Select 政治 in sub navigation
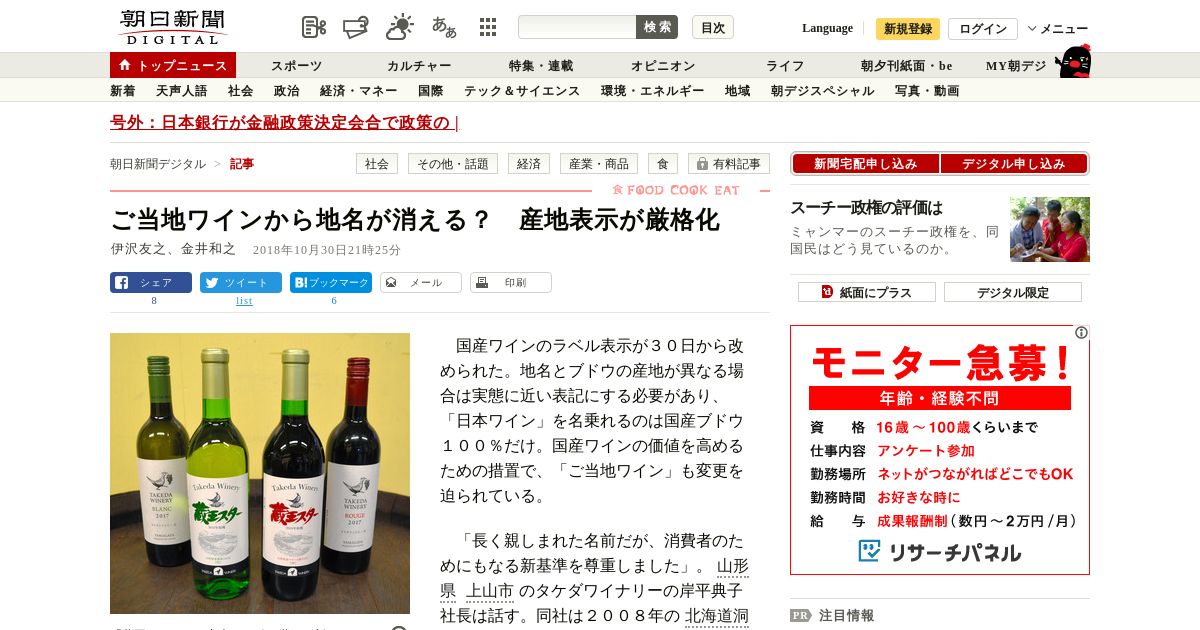 pyautogui.click(x=287, y=91)
